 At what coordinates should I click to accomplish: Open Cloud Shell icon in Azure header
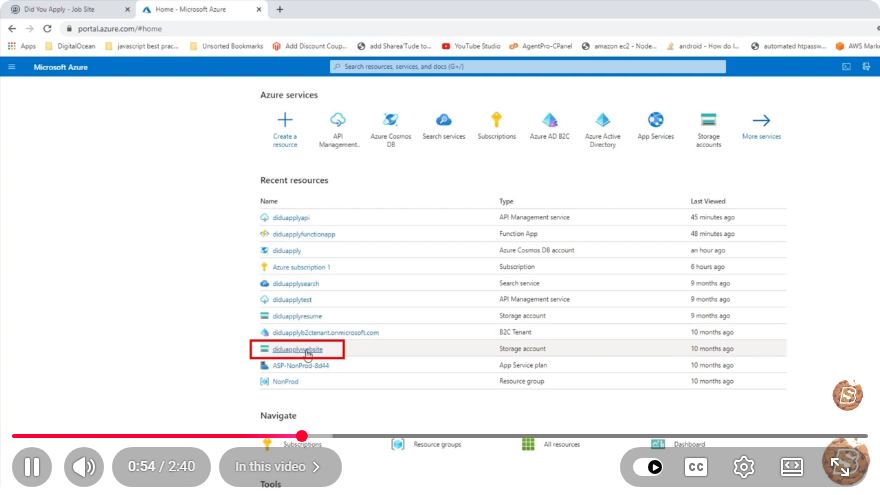point(846,67)
